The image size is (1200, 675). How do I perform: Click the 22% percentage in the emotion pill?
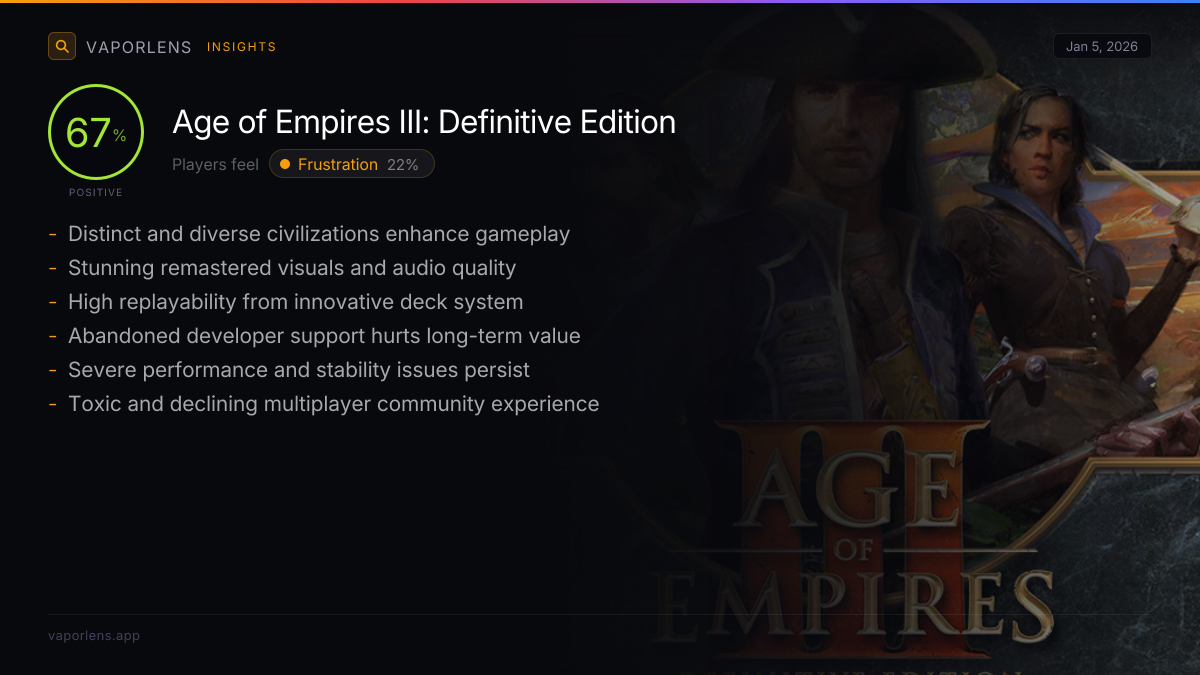(403, 164)
